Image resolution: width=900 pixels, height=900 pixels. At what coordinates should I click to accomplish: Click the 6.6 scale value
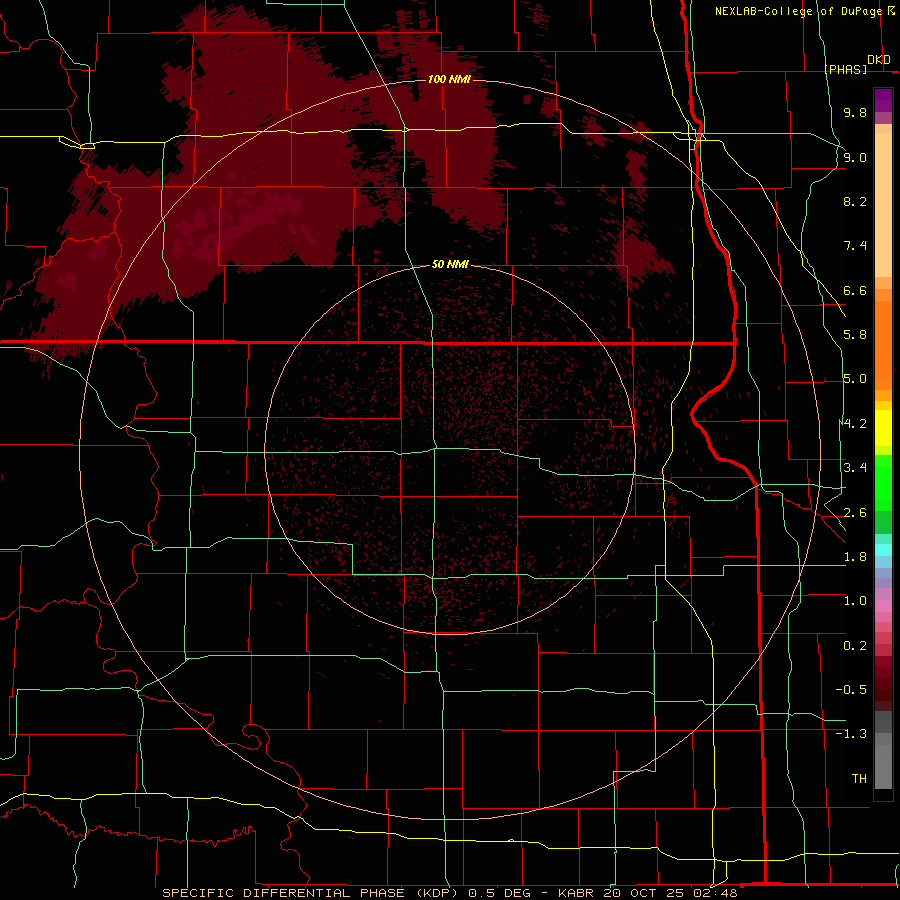pos(855,290)
